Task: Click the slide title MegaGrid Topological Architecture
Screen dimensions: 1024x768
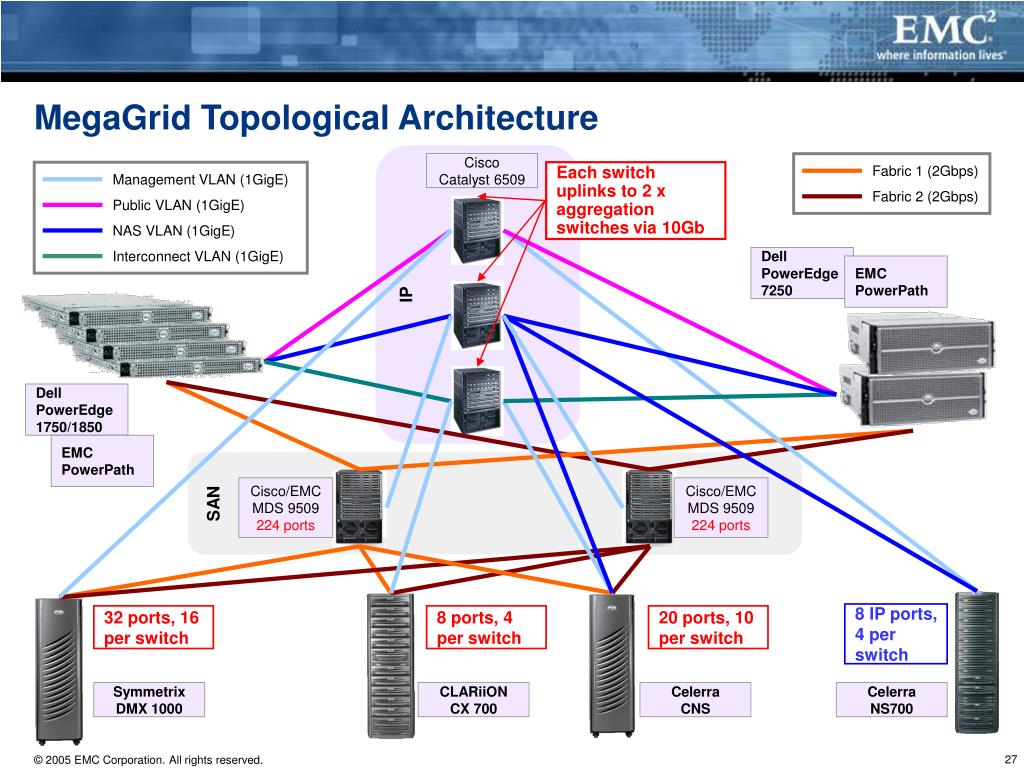Action: coord(316,118)
